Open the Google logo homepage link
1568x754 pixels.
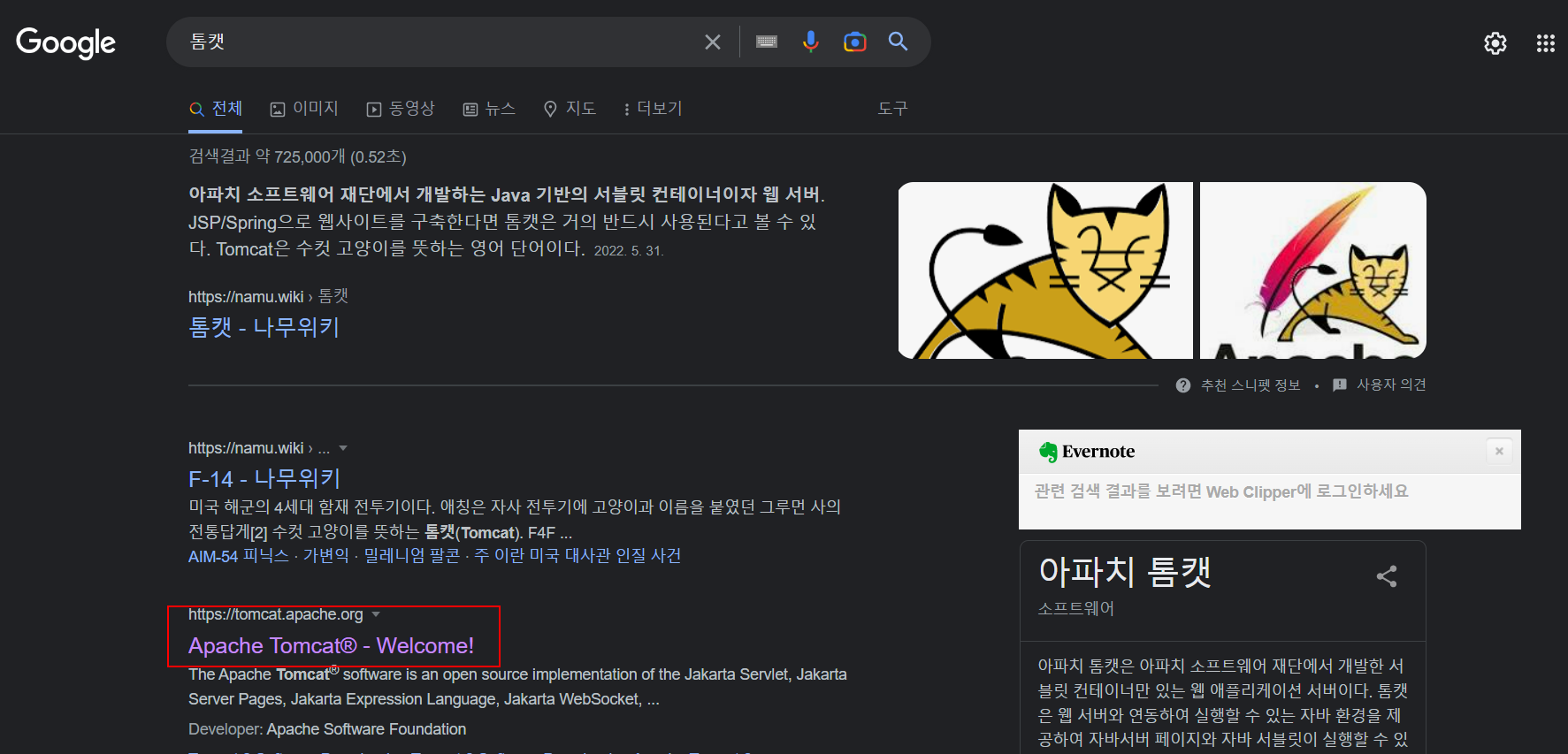pos(65,42)
